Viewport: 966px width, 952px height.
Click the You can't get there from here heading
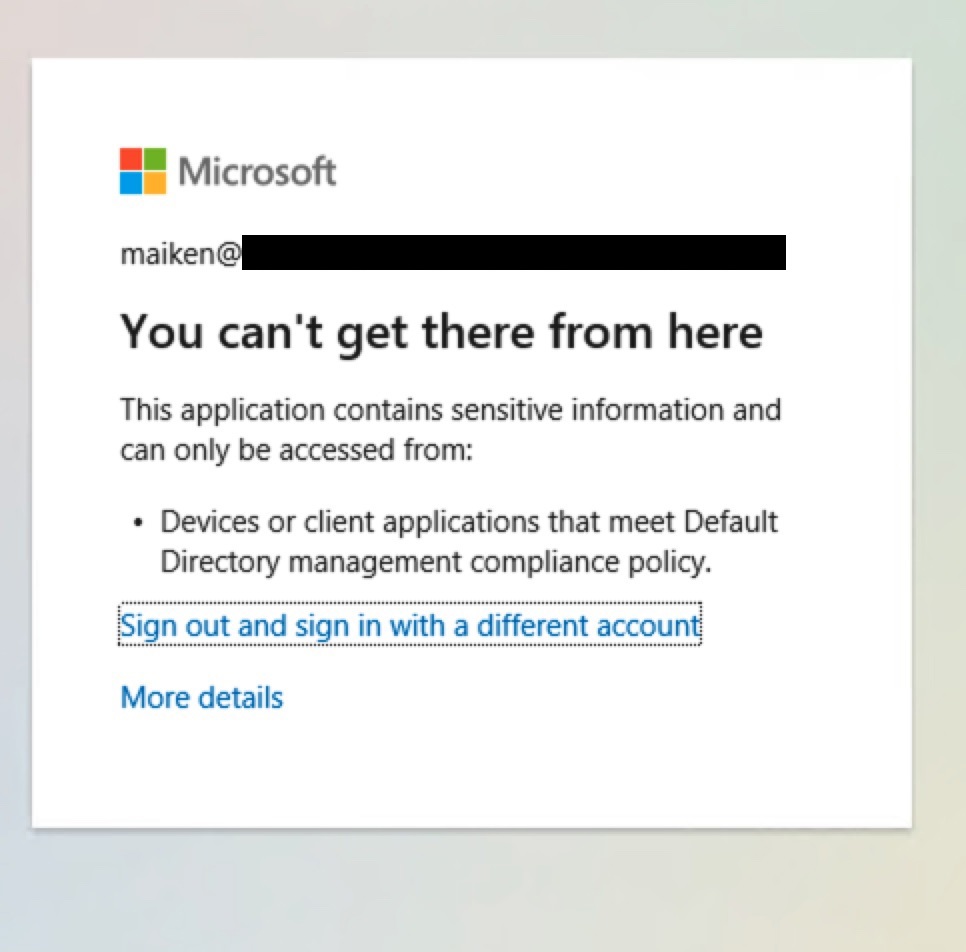pos(442,332)
